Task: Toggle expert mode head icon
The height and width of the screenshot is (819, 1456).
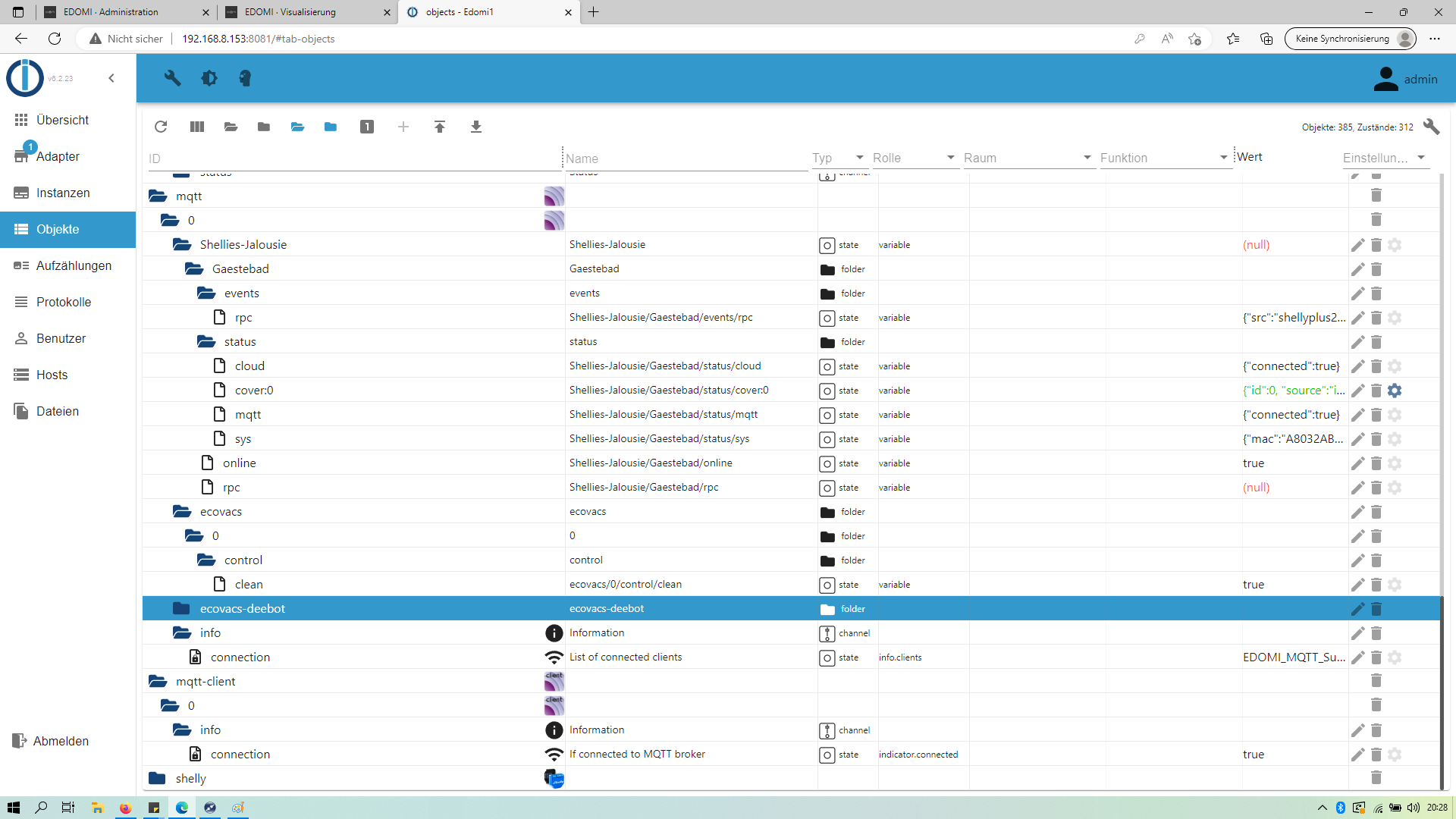Action: pos(245,78)
